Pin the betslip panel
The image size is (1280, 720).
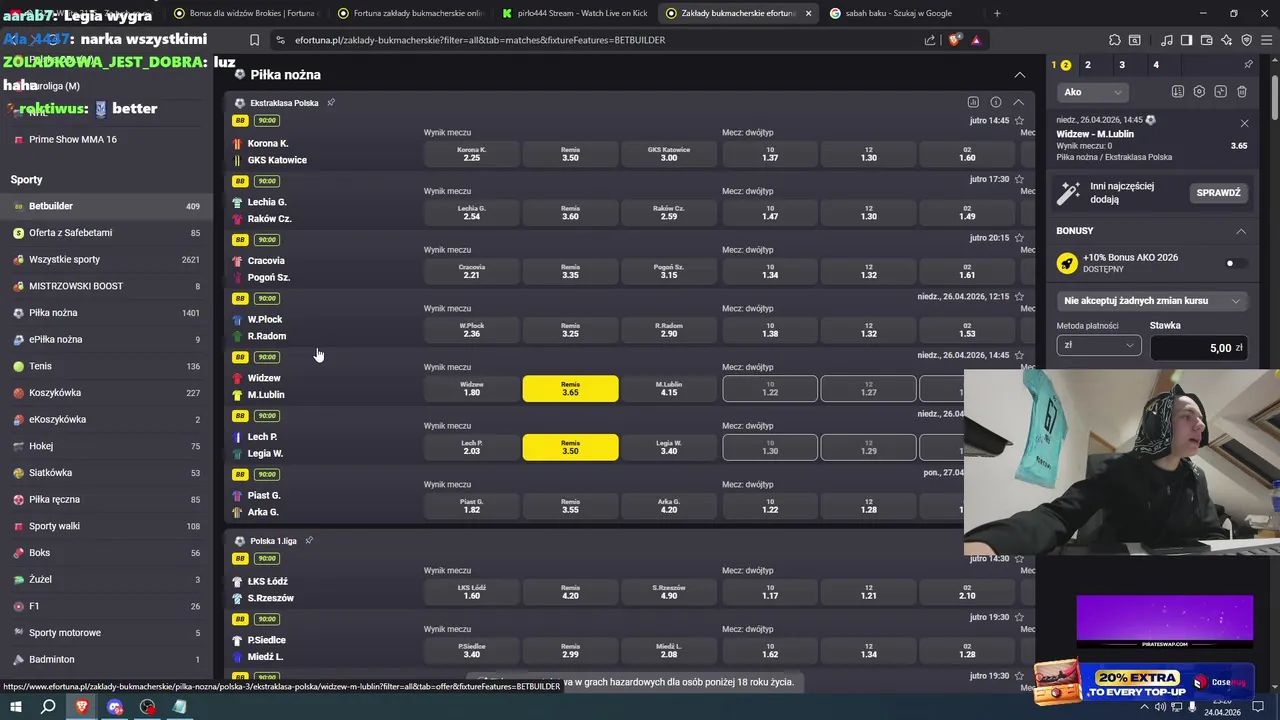click(1248, 65)
